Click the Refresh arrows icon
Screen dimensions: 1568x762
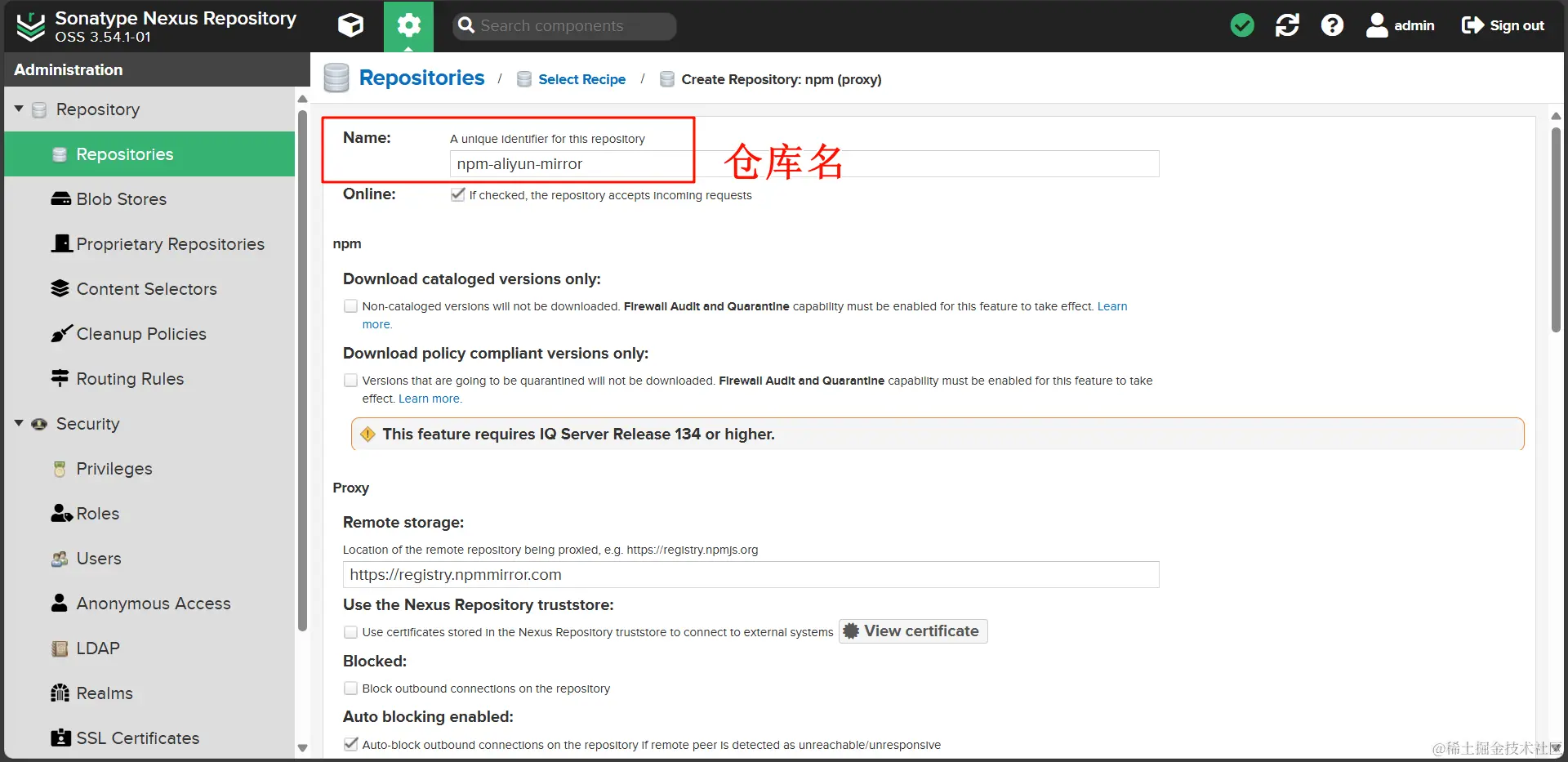tap(1288, 26)
